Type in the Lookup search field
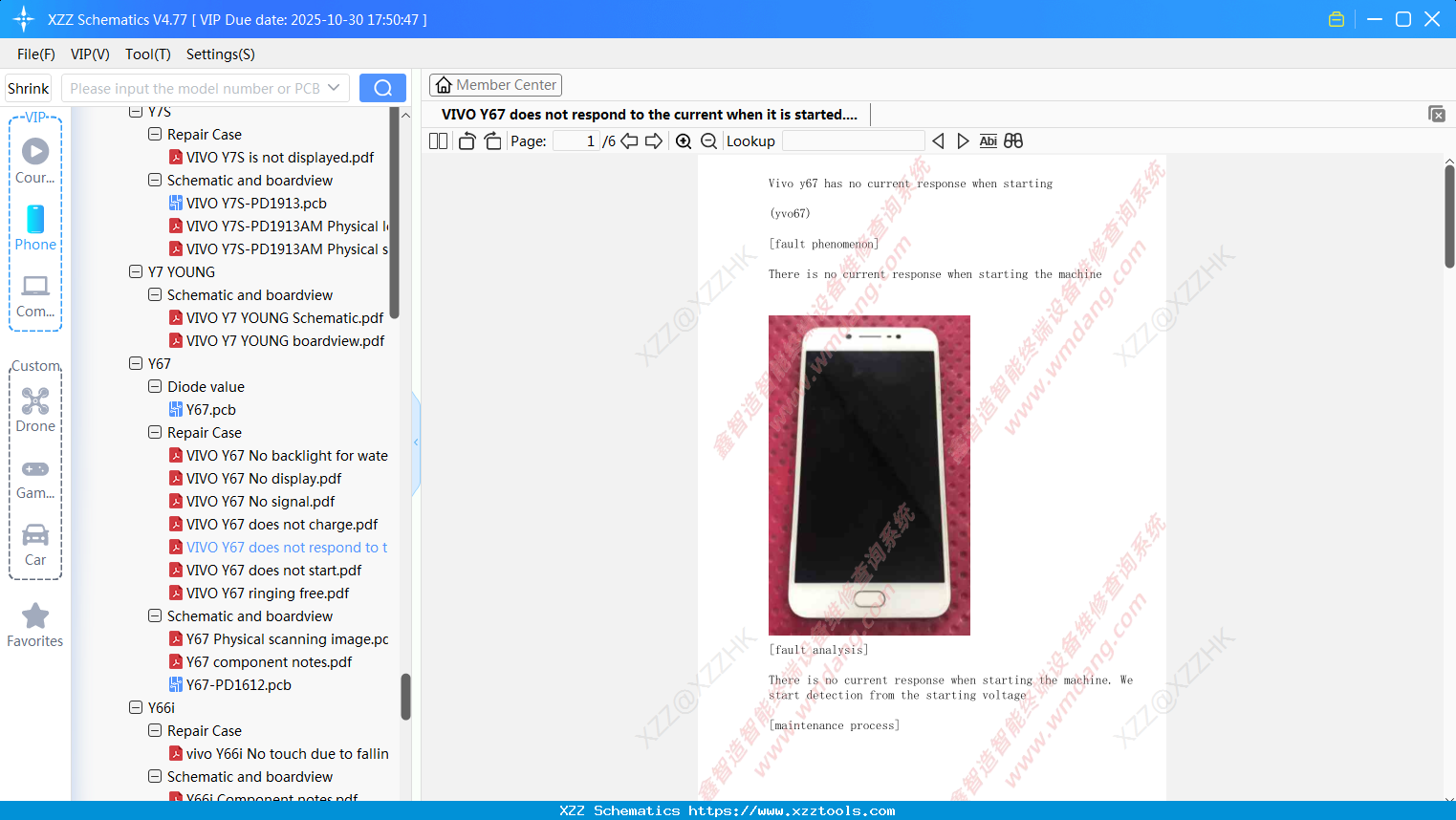The width and height of the screenshot is (1456, 820). pyautogui.click(x=852, y=140)
